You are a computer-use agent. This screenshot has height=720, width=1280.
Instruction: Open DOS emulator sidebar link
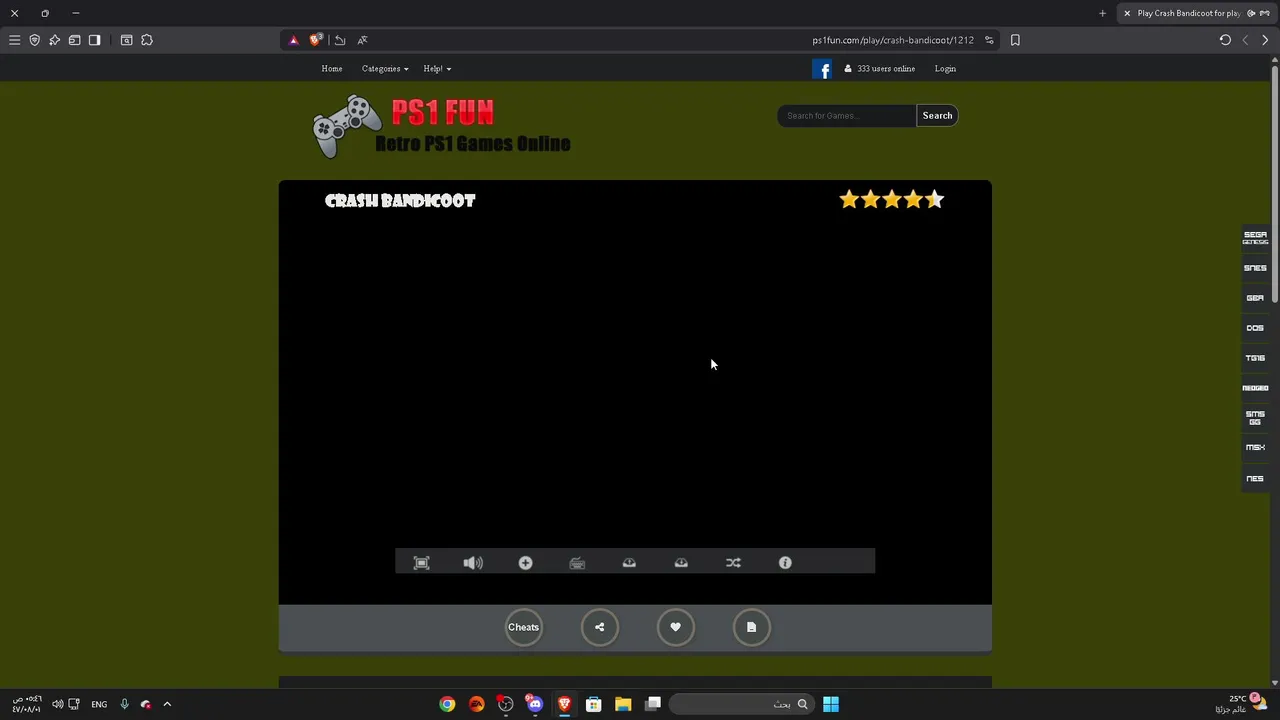(x=1255, y=328)
